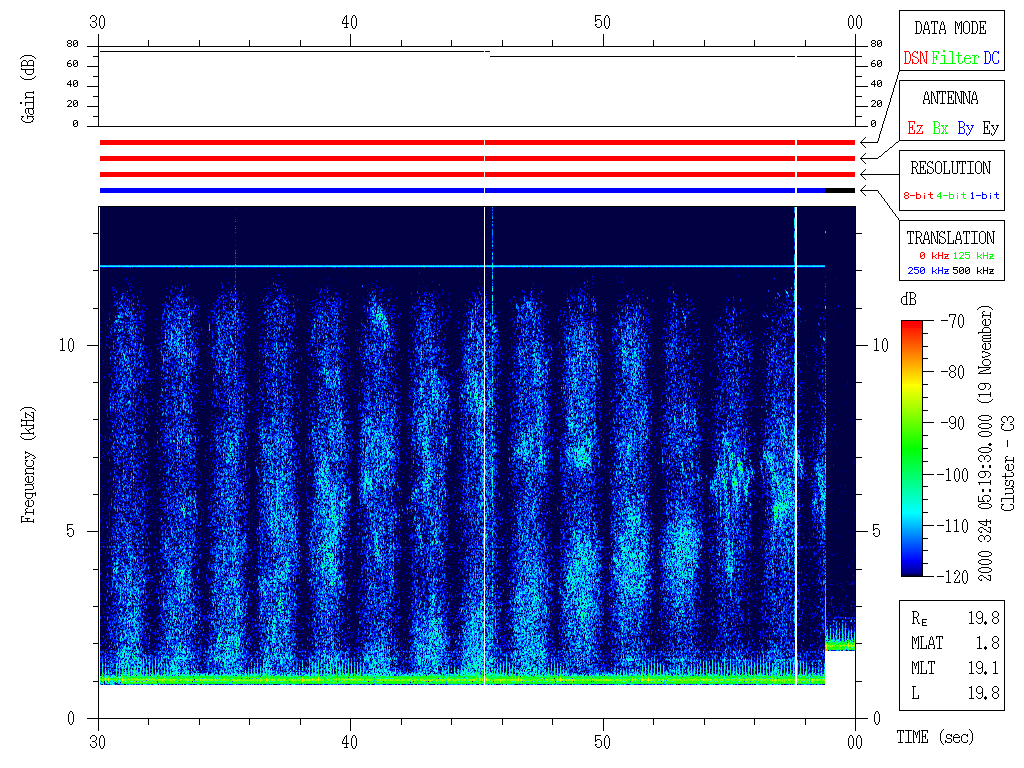Image resolution: width=1024 pixels, height=768 pixels.
Task: Click the 1-bit resolution label
Action: pos(988,196)
